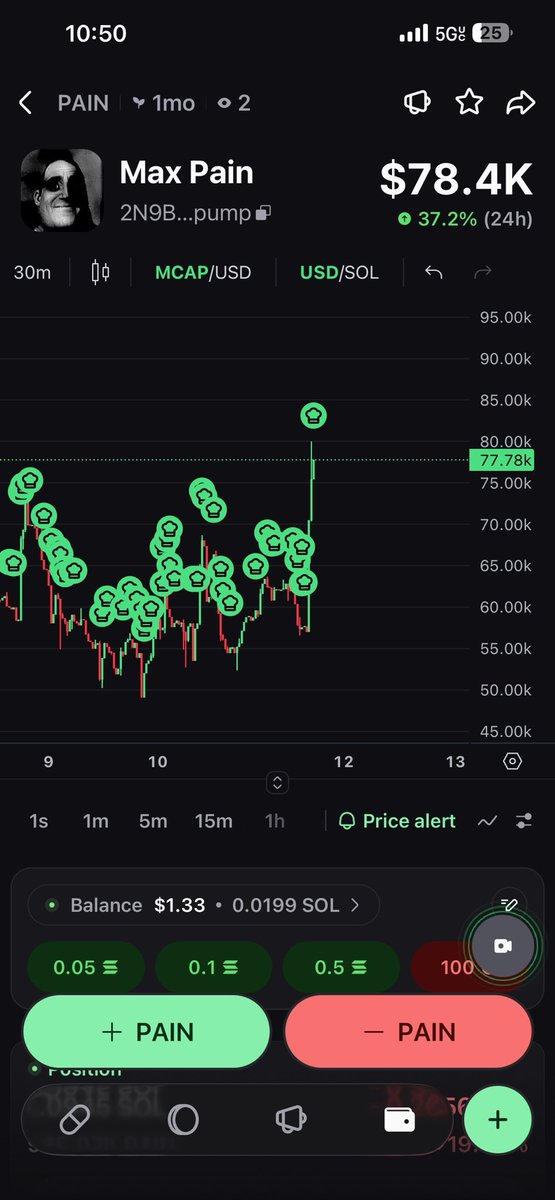Screen dimensions: 555x1200
Task: Select the 1m timeframe
Action: tap(96, 821)
